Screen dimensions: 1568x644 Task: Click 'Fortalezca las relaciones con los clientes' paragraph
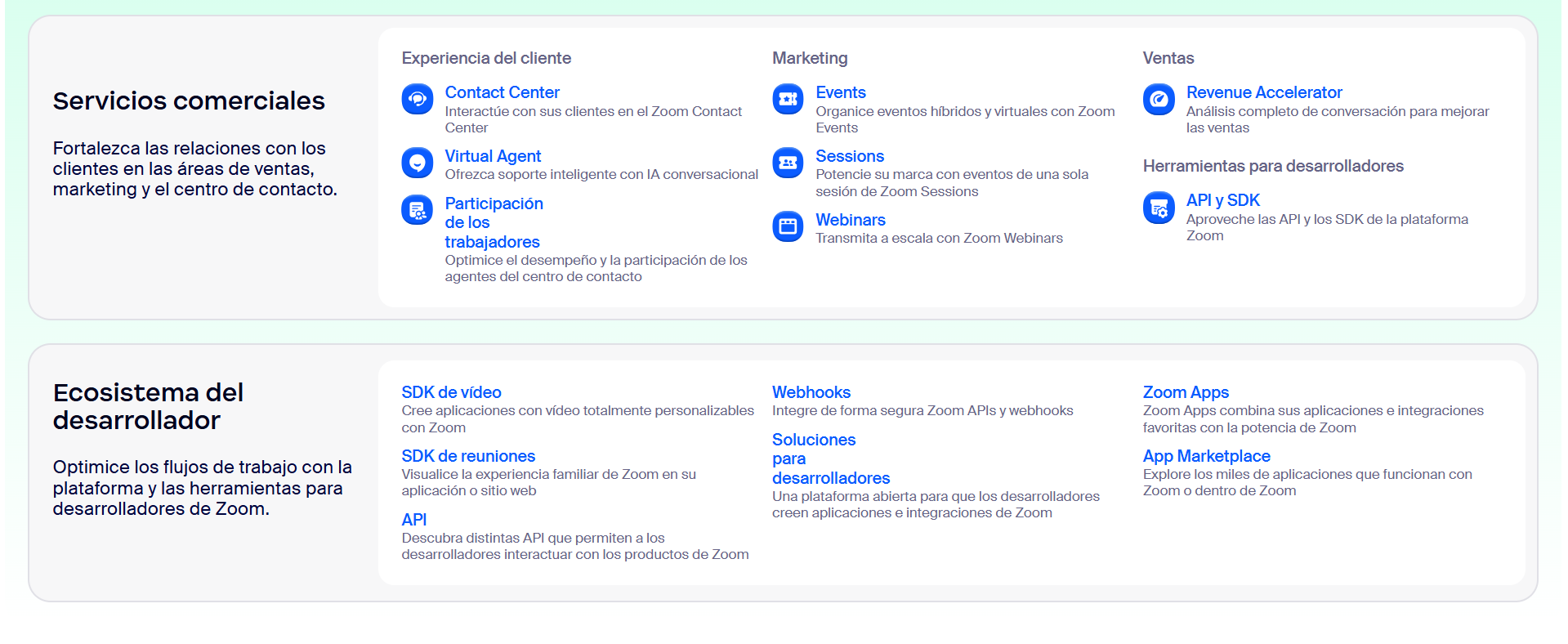click(x=194, y=168)
